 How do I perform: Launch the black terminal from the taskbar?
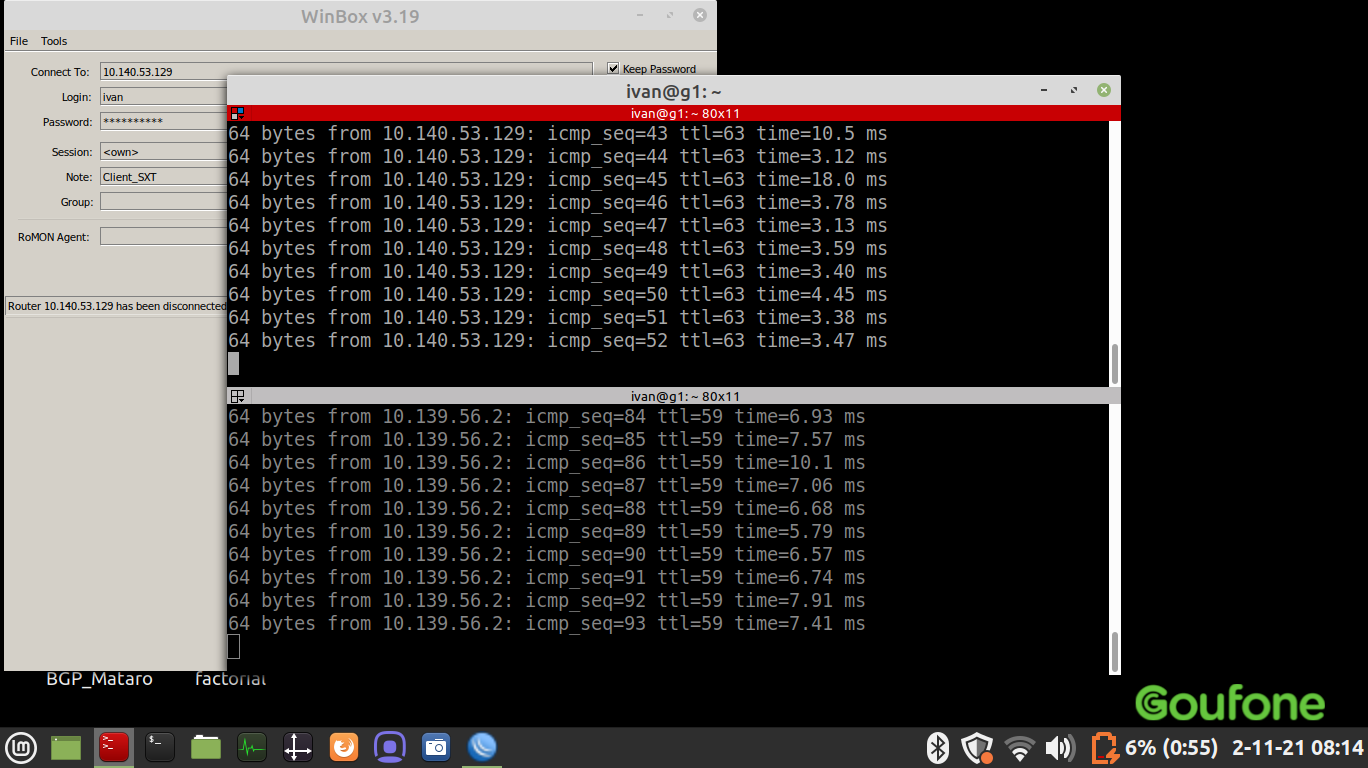[x=159, y=747]
